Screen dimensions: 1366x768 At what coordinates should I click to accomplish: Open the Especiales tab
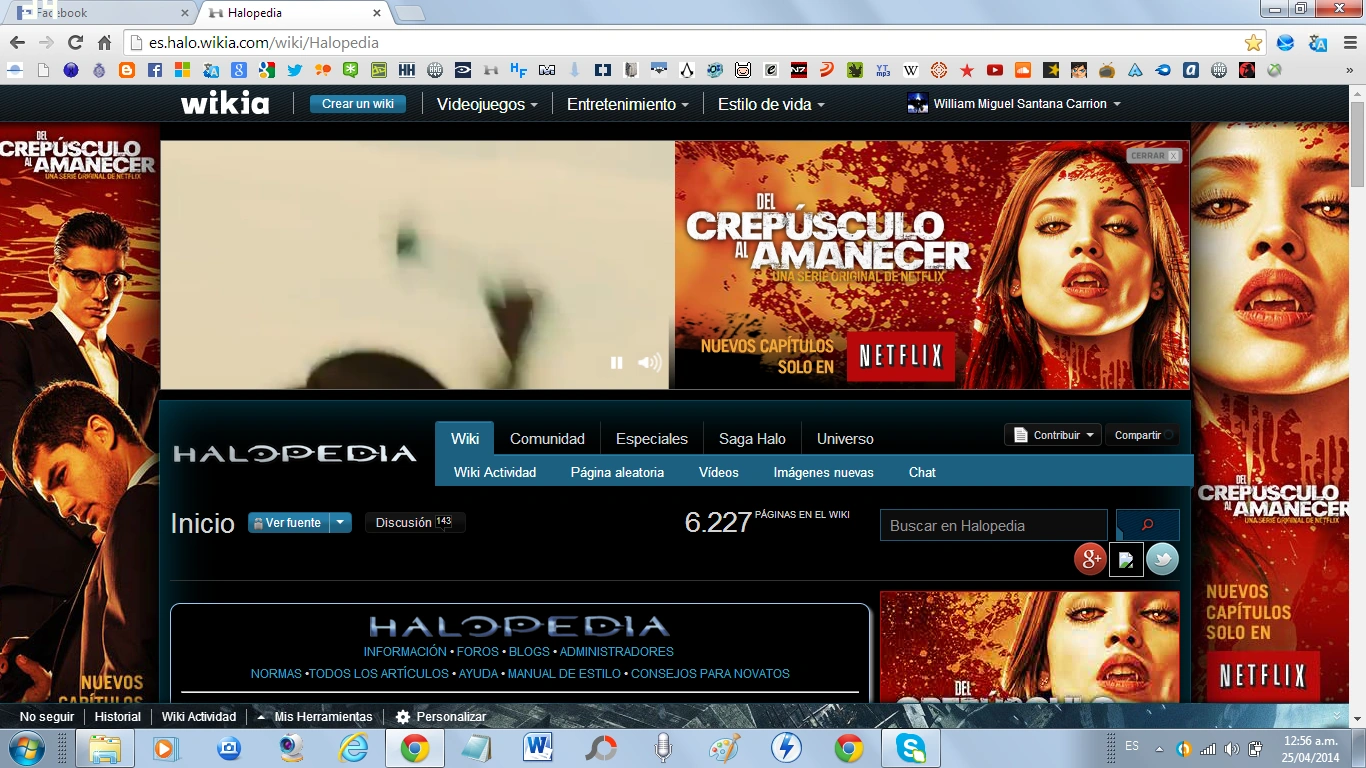(652, 438)
